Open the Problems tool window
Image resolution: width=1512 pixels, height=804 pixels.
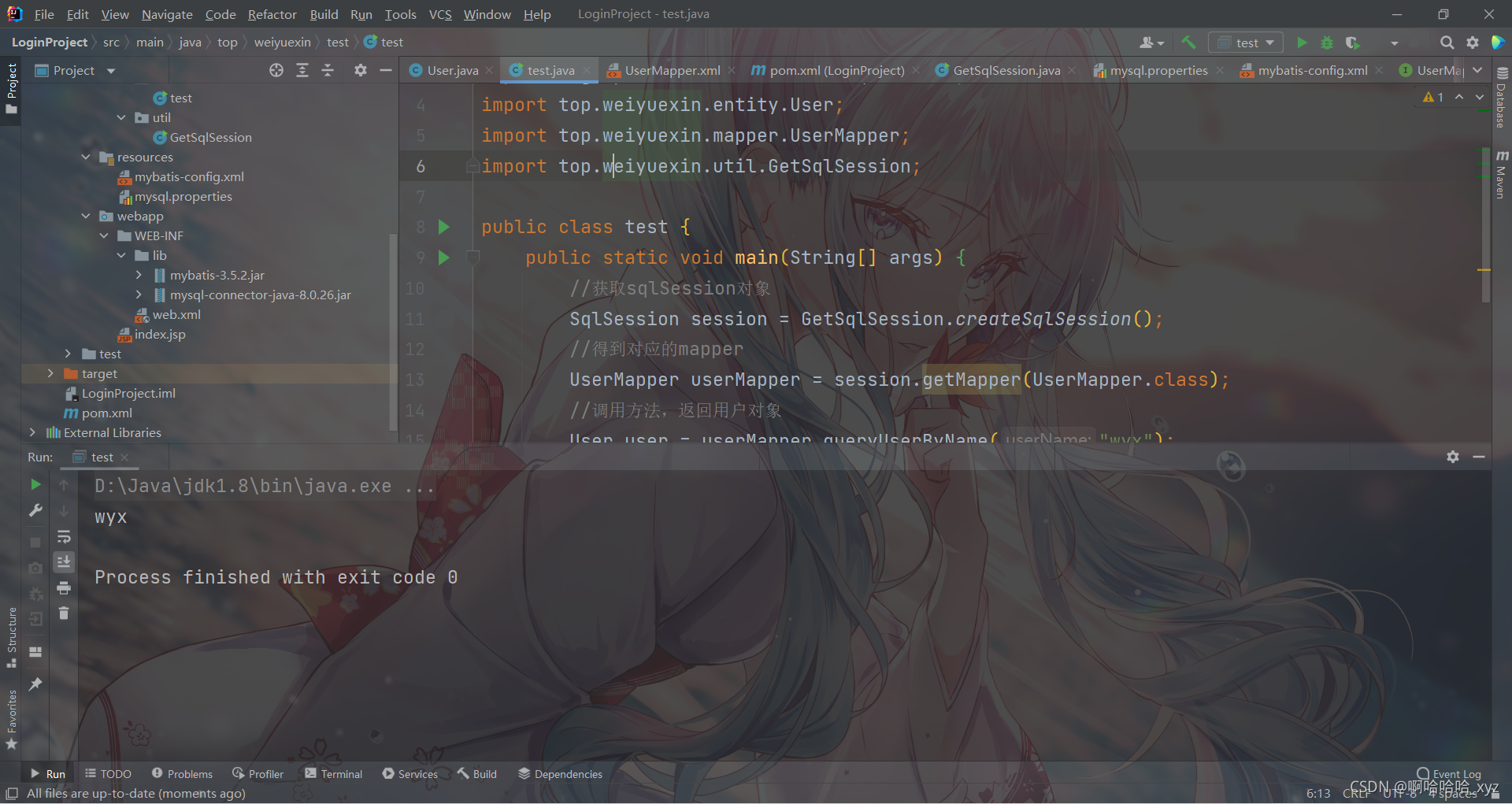[182, 774]
